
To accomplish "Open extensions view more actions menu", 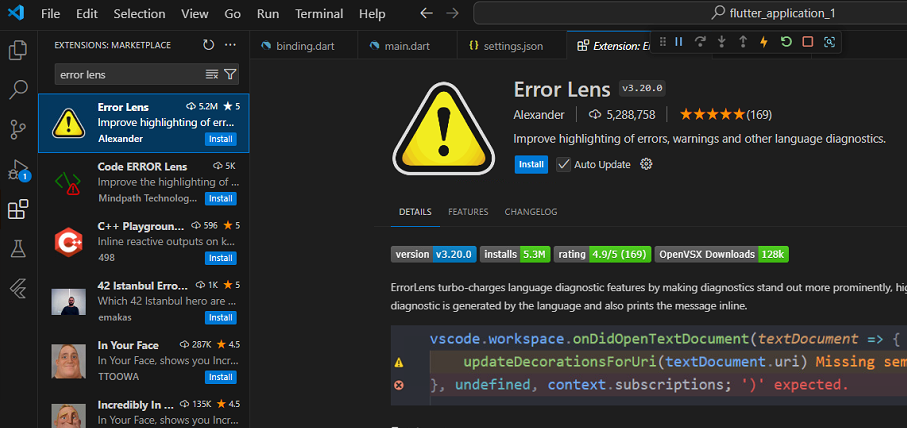I will click(x=230, y=45).
